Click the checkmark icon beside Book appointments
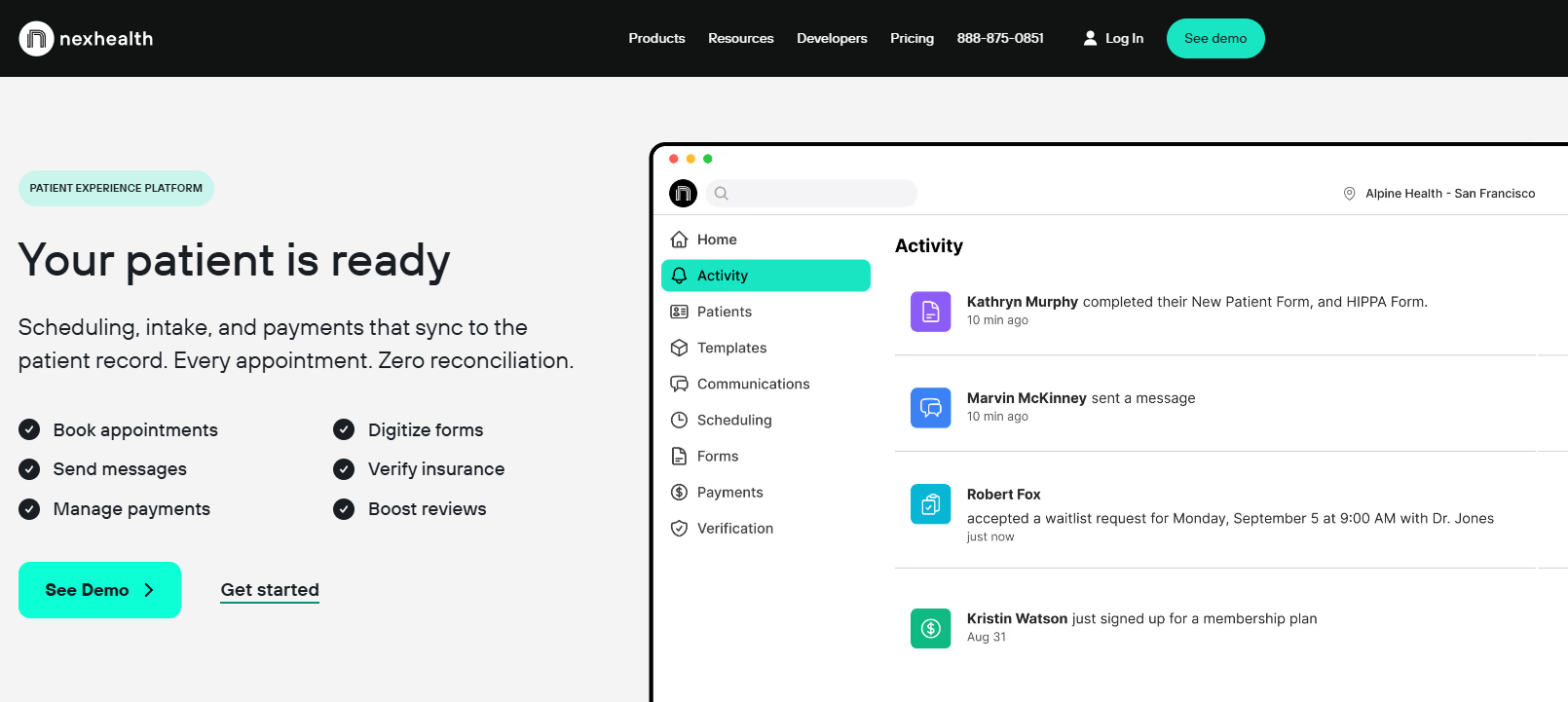Image resolution: width=1568 pixels, height=702 pixels. point(30,429)
